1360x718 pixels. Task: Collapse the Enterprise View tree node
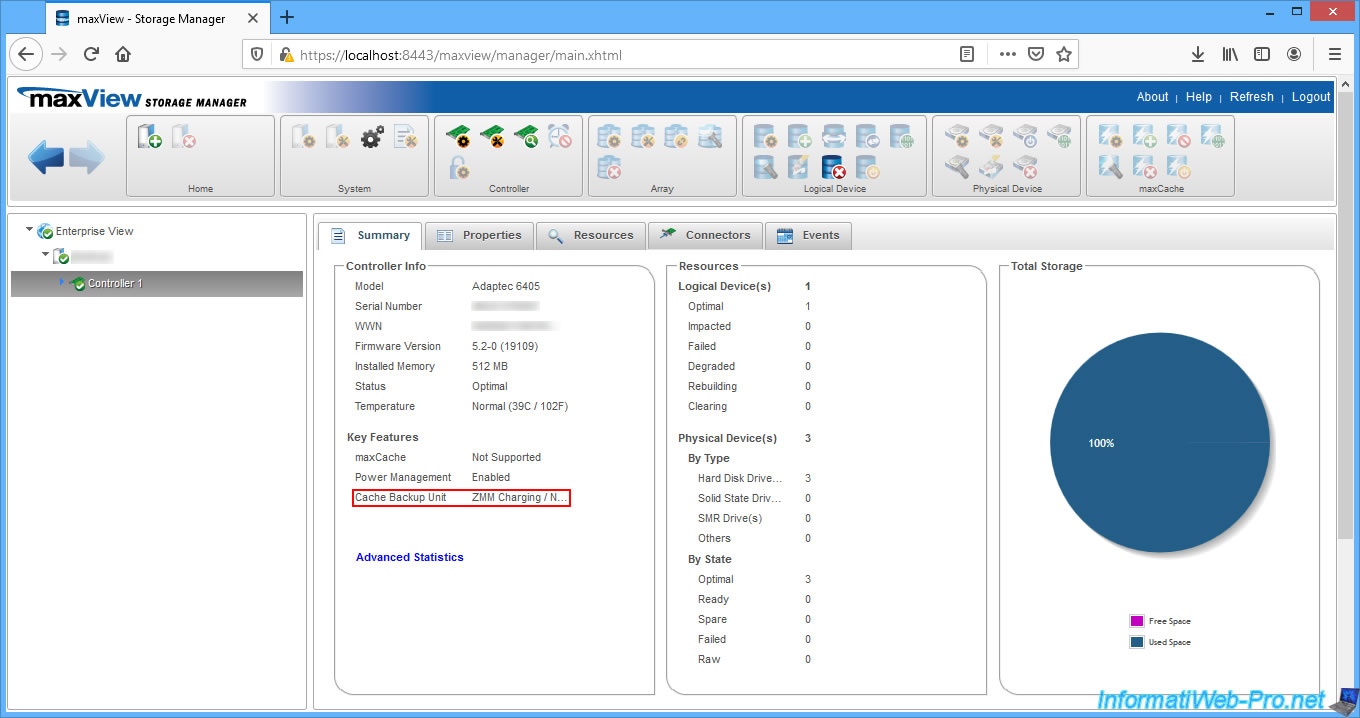point(30,230)
